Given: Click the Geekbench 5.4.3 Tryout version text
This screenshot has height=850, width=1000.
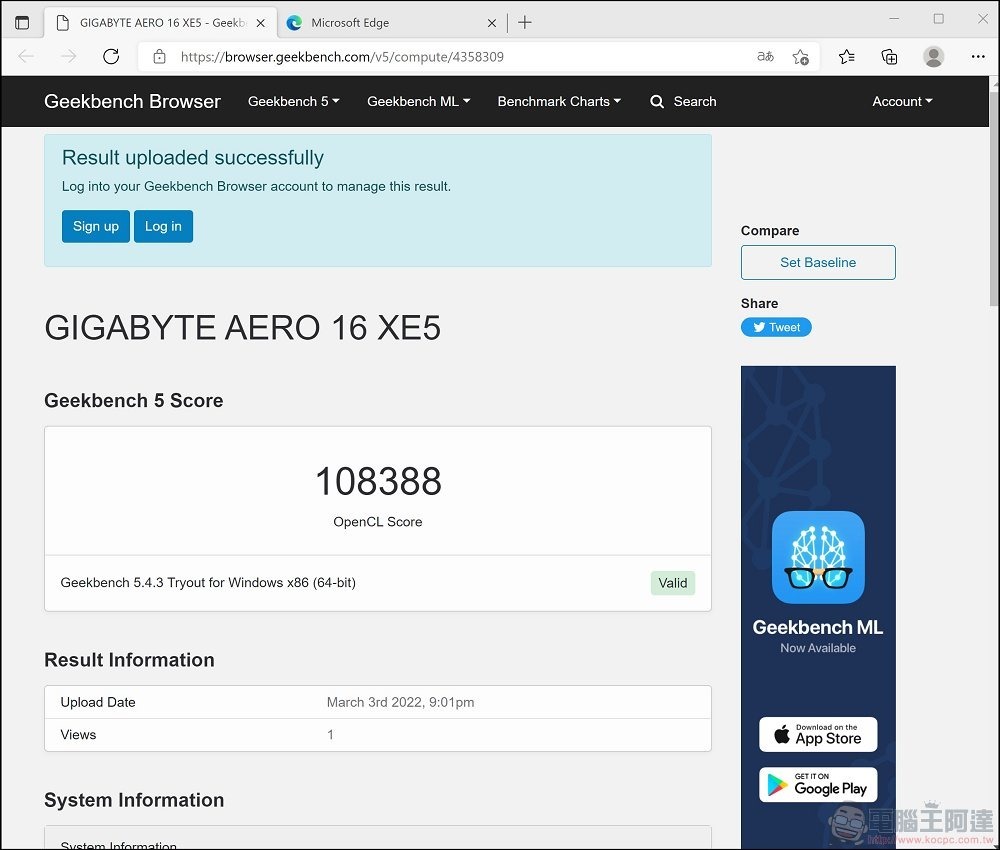Looking at the screenshot, I should 208,582.
